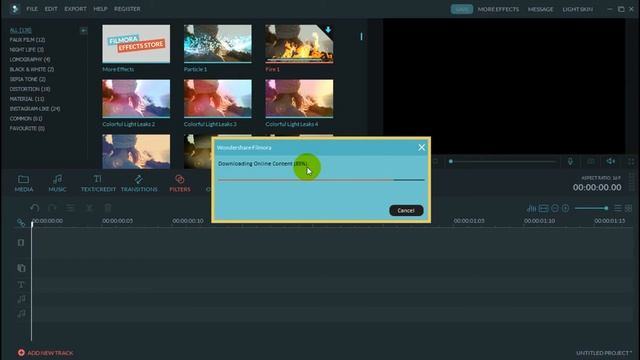Image resolution: width=640 pixels, height=360 pixels.
Task: Open the Register menu
Action: pos(127,9)
